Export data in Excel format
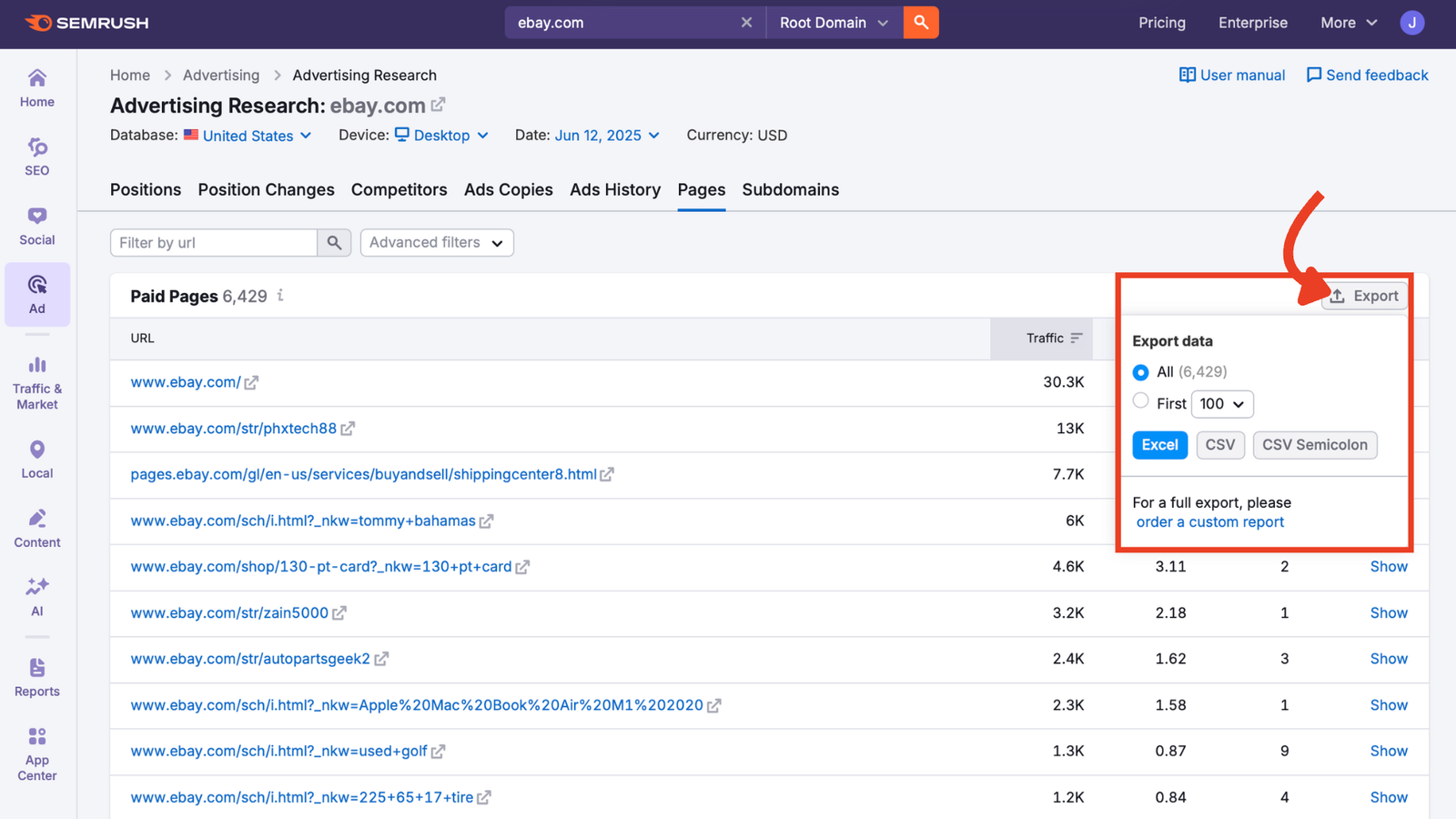The width and height of the screenshot is (1456, 819). click(x=1159, y=445)
